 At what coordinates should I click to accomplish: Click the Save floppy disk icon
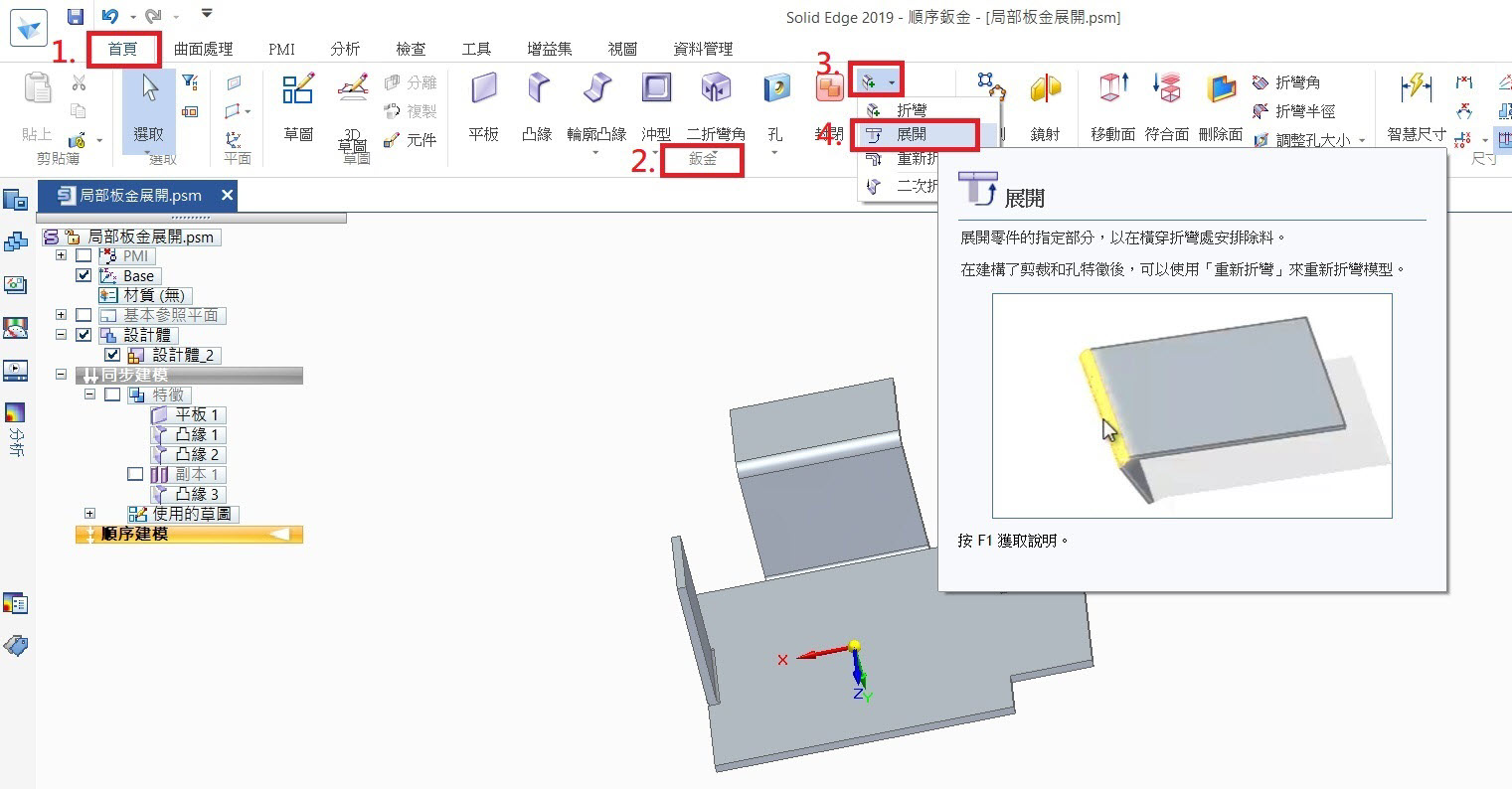(x=76, y=16)
